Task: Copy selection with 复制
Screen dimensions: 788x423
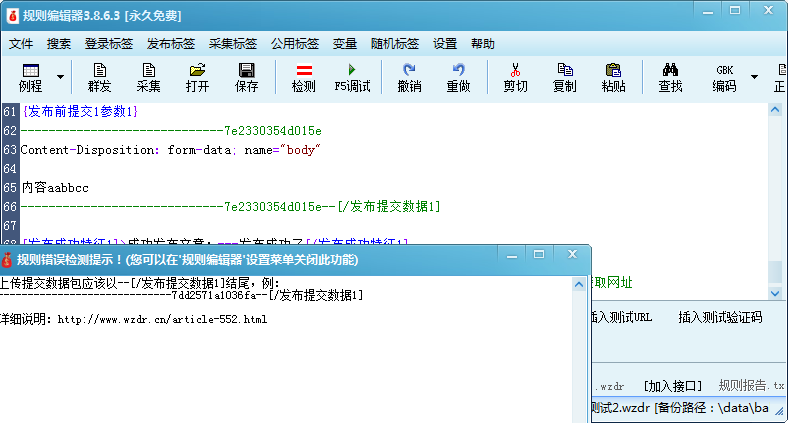Action: coord(564,77)
